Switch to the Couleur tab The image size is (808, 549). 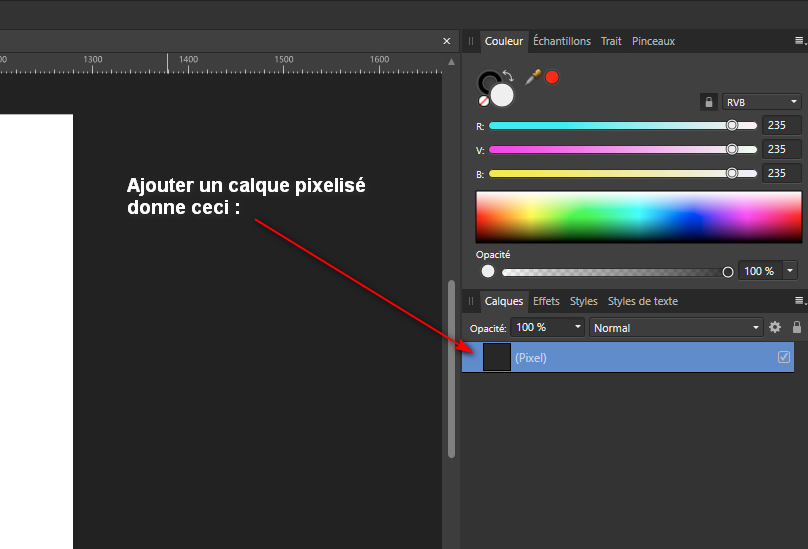point(503,41)
